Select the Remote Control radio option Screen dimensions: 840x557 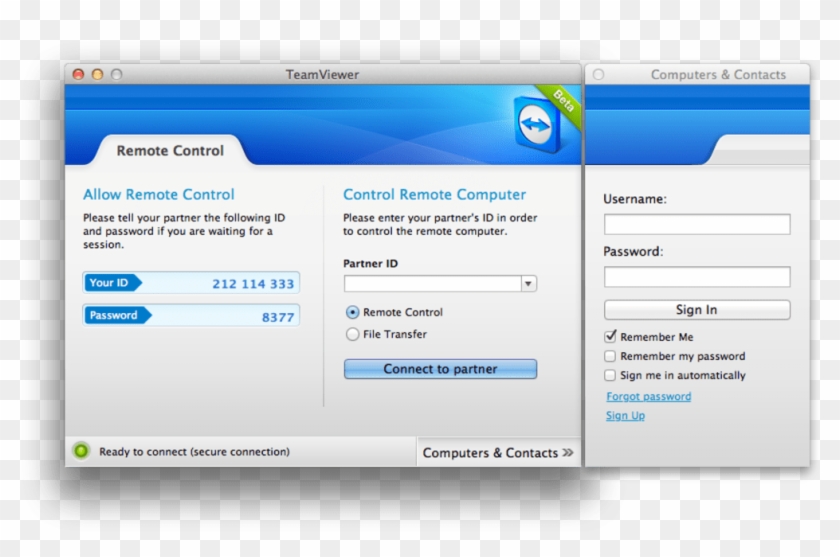pyautogui.click(x=352, y=312)
